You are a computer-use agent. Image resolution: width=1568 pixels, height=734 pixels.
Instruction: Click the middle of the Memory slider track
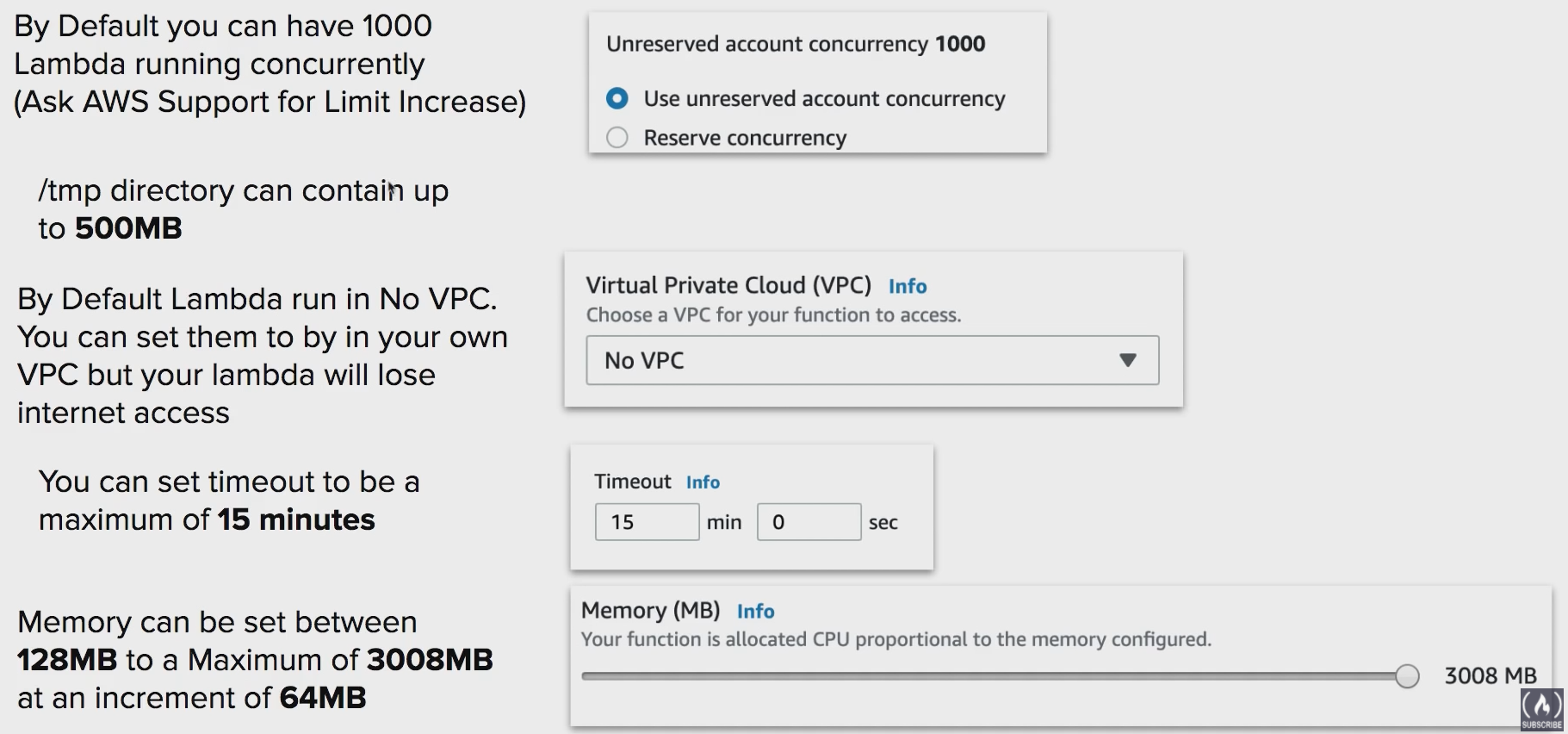(x=990, y=676)
